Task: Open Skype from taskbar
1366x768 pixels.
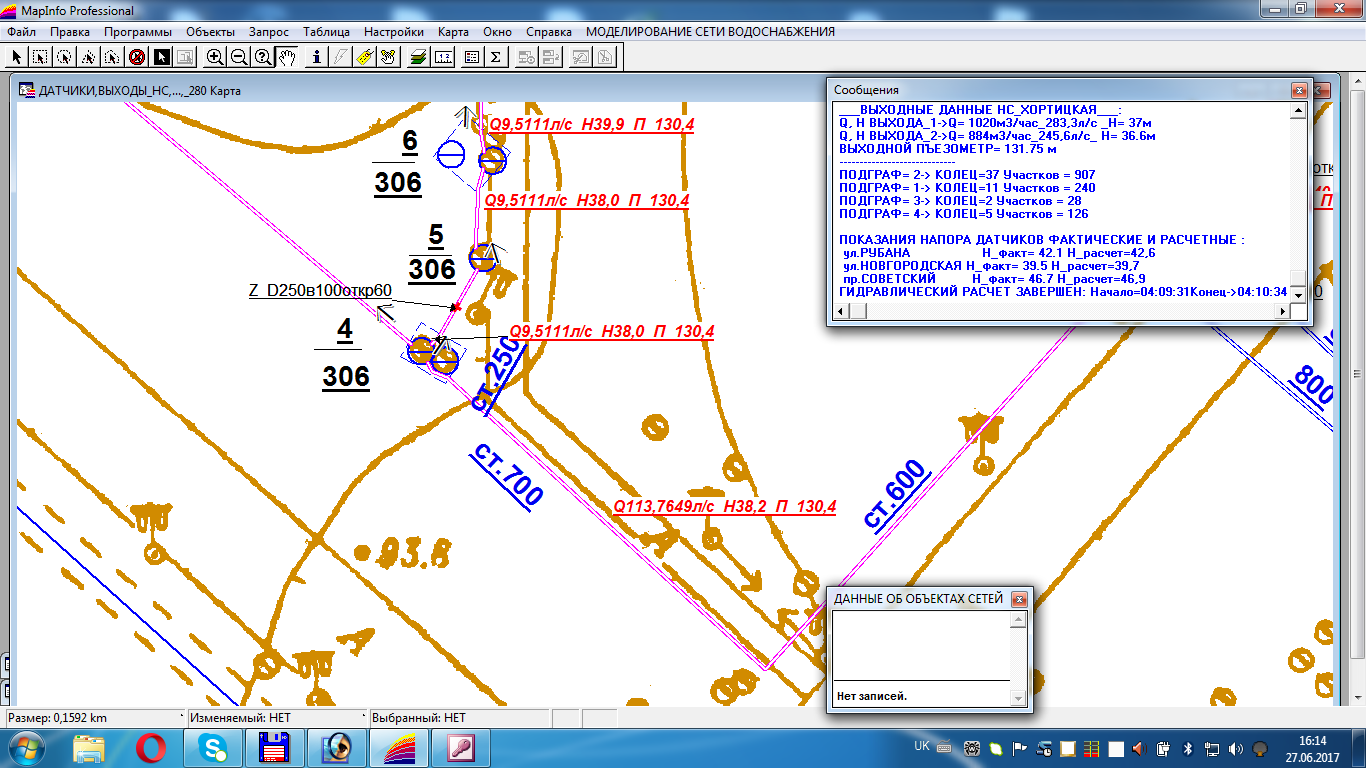Action: coord(213,748)
